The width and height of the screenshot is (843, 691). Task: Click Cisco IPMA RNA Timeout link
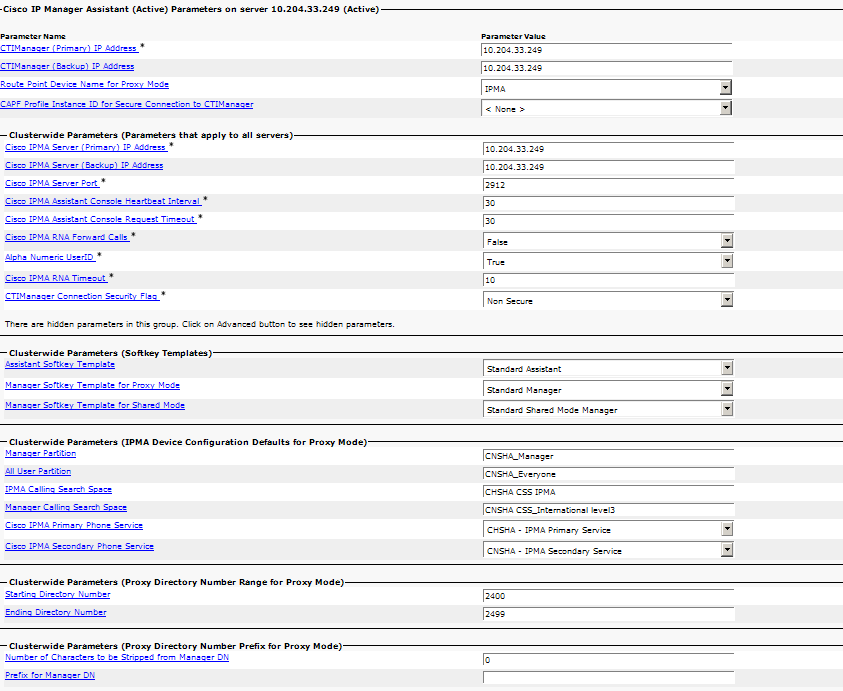(x=56, y=279)
